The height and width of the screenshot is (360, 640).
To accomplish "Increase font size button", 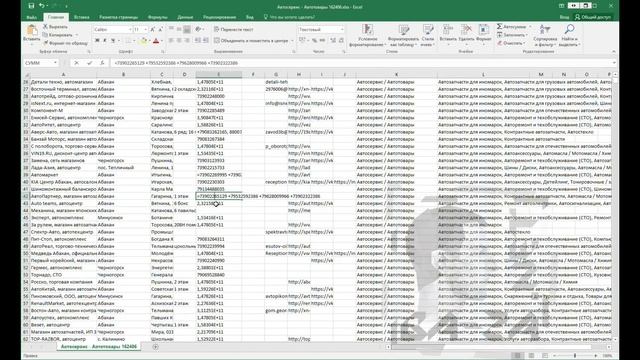I will pos(152,29).
